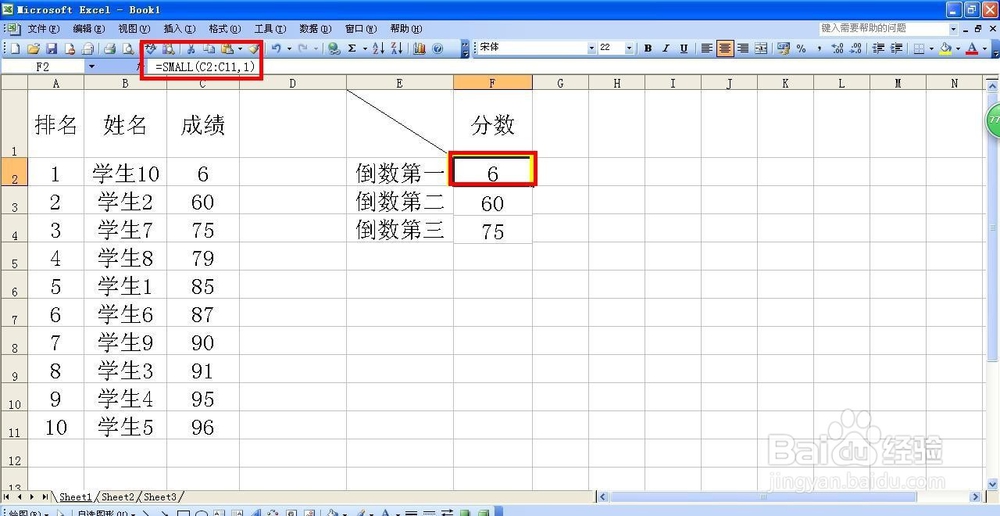Open the font size dropdown arrow

point(629,48)
